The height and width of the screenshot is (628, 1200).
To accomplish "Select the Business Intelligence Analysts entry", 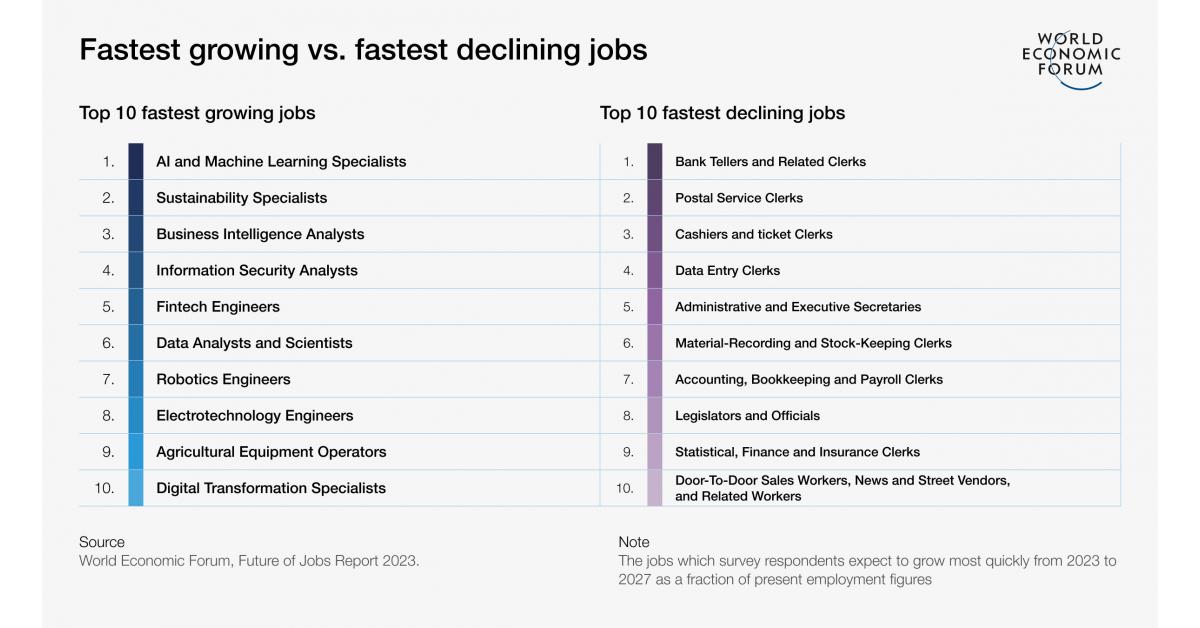I will pyautogui.click(x=260, y=234).
